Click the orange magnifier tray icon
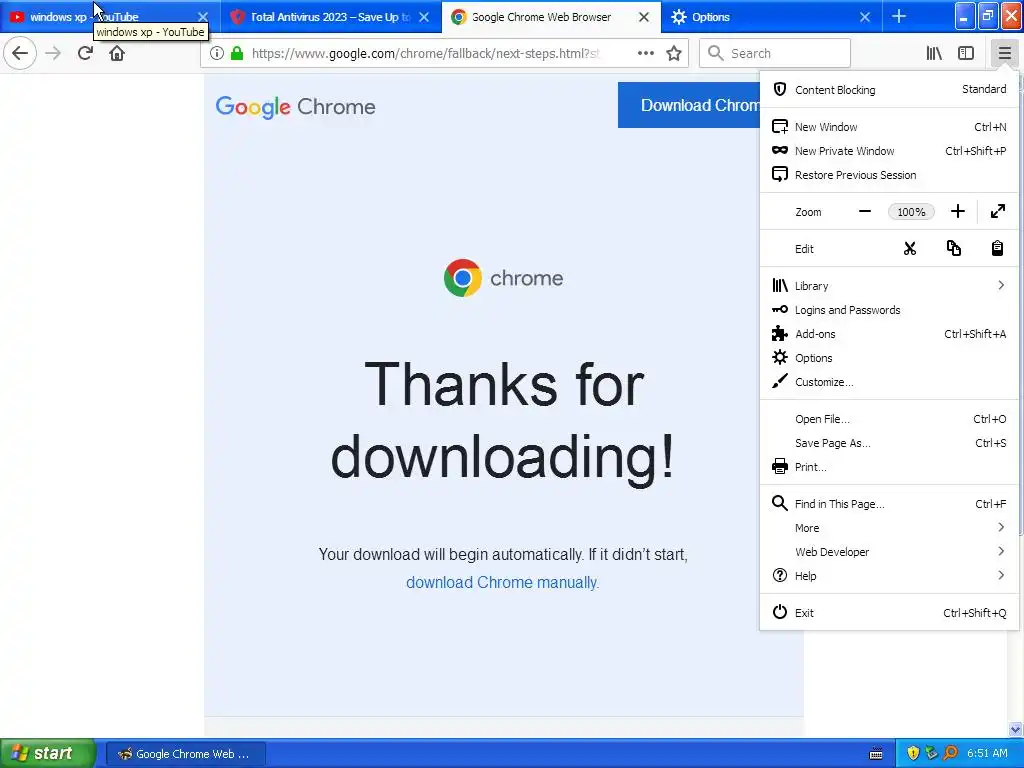Viewport: 1024px width, 768px height. 951,753
